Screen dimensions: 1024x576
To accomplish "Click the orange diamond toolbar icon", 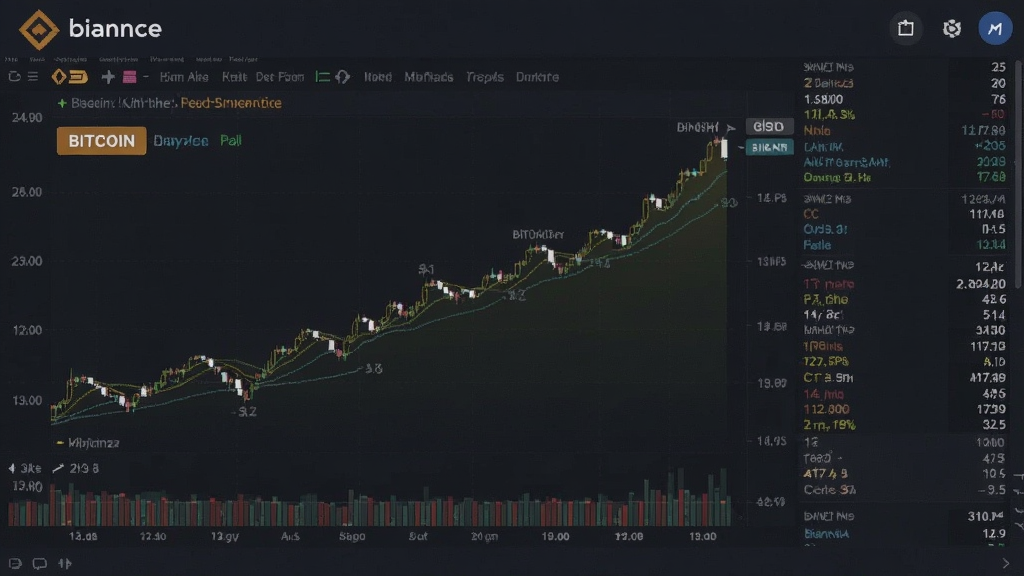I will tap(59, 77).
